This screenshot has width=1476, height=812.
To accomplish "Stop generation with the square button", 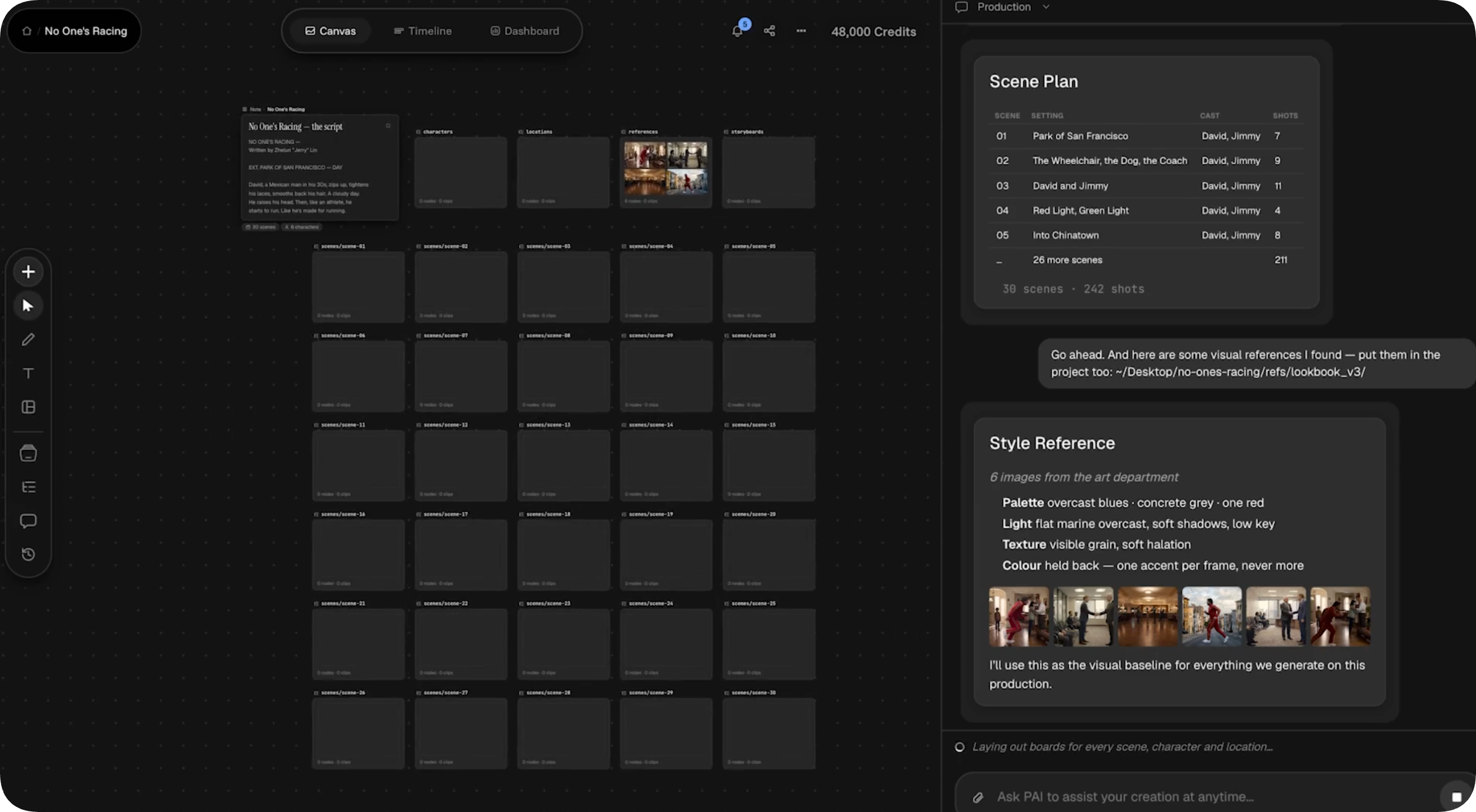I will (x=1456, y=796).
